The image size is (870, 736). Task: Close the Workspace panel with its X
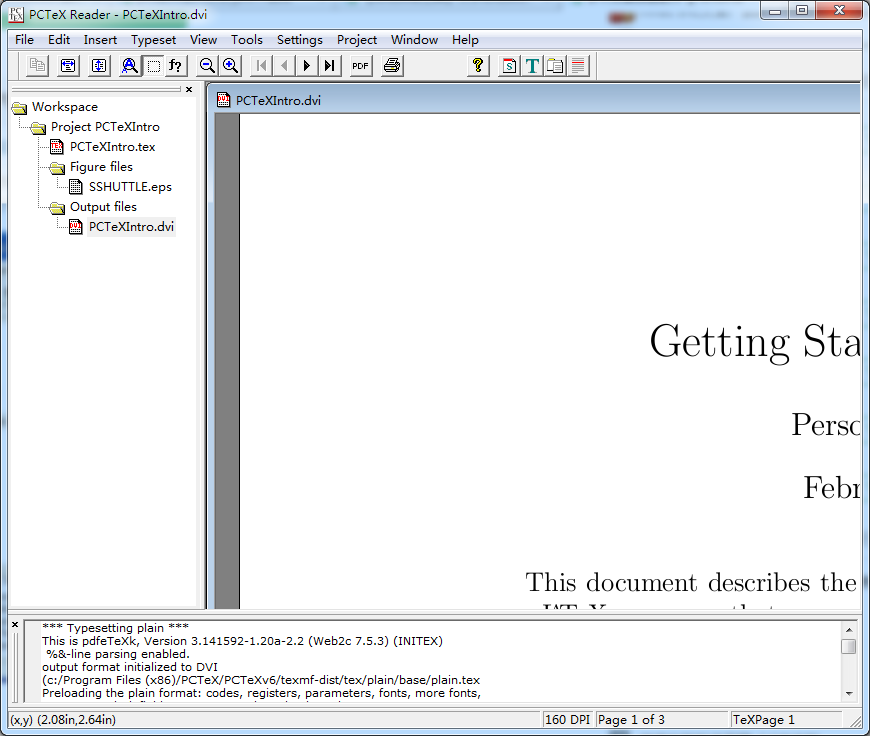[189, 89]
